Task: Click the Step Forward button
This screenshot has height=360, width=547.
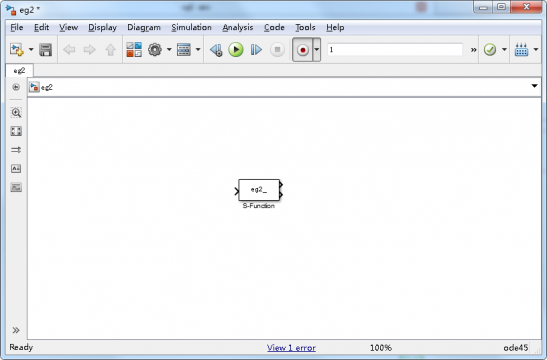Action: 256,50
